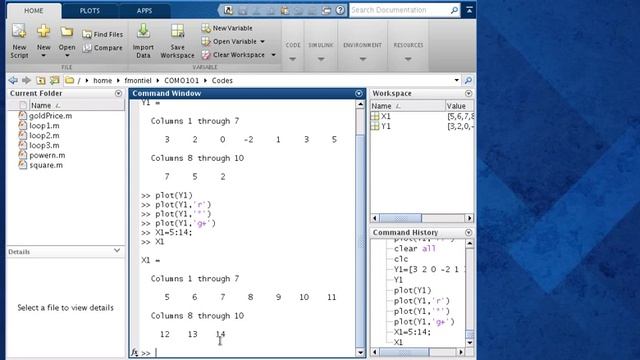640x360 pixels.
Task: Select loop2.m file
Action: pos(44,136)
